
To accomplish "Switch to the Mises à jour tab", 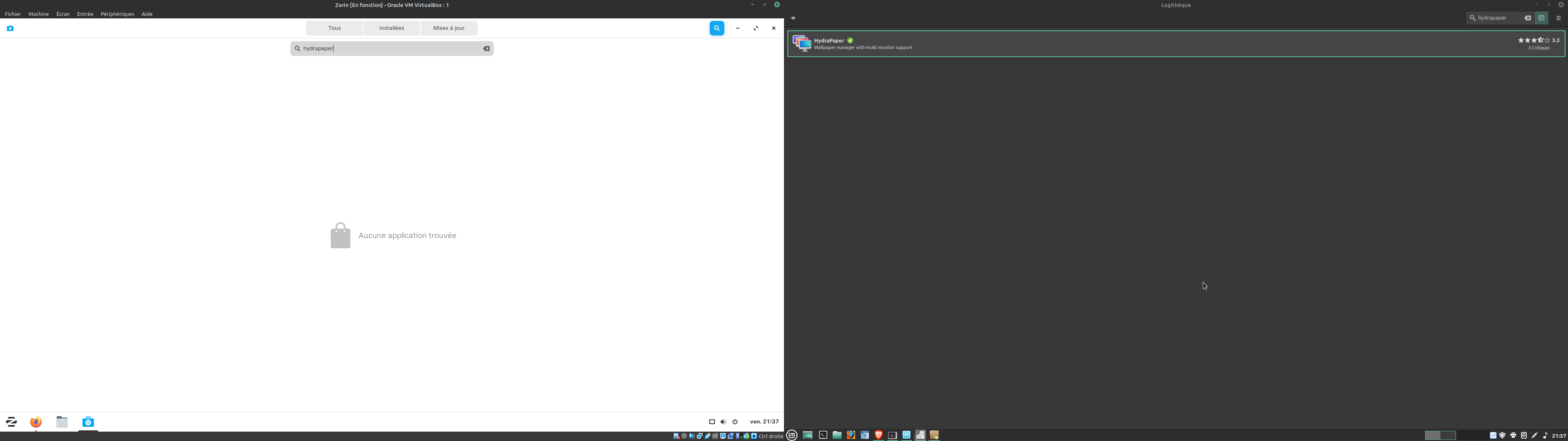I will point(449,28).
